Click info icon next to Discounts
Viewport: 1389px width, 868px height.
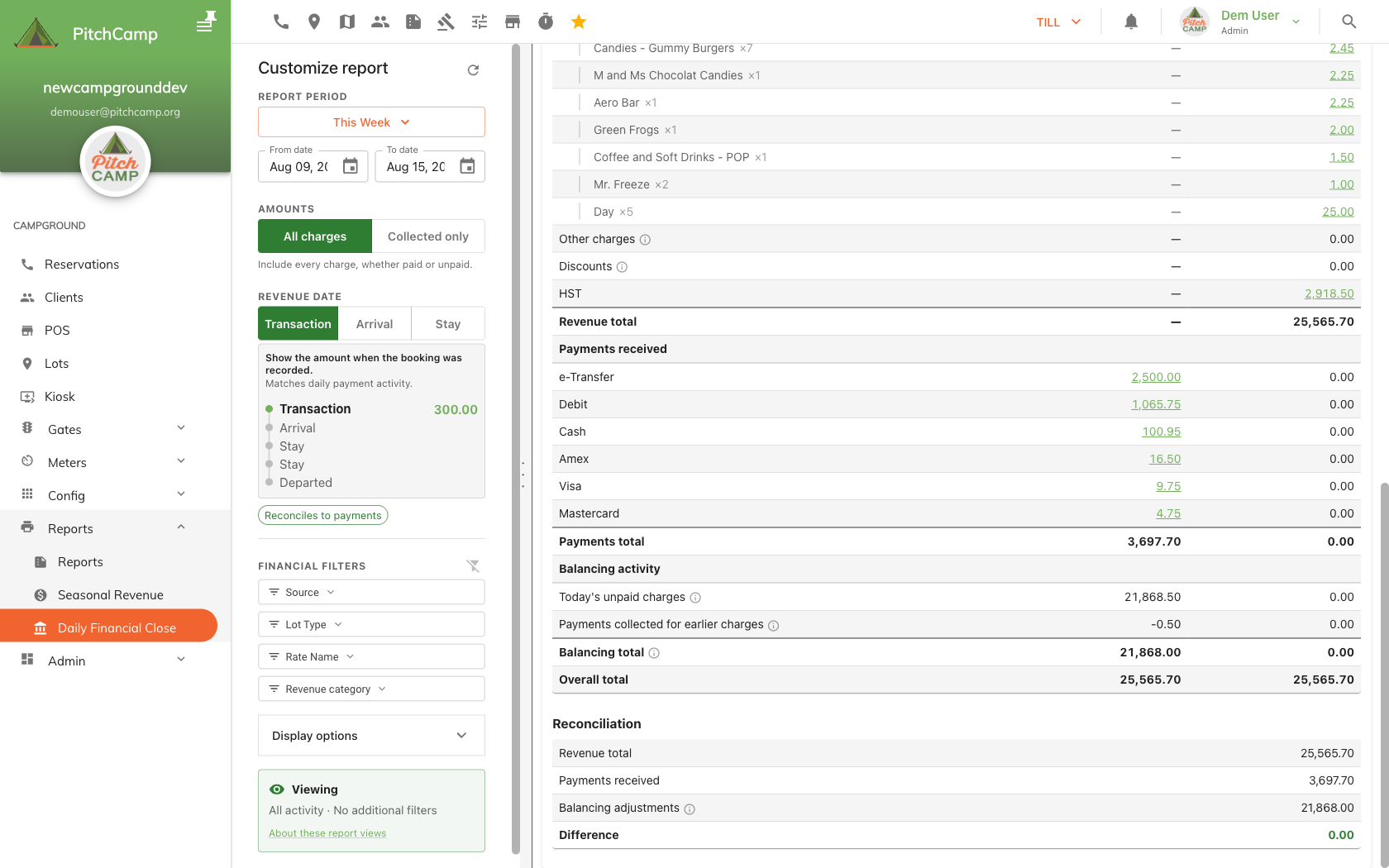(623, 267)
